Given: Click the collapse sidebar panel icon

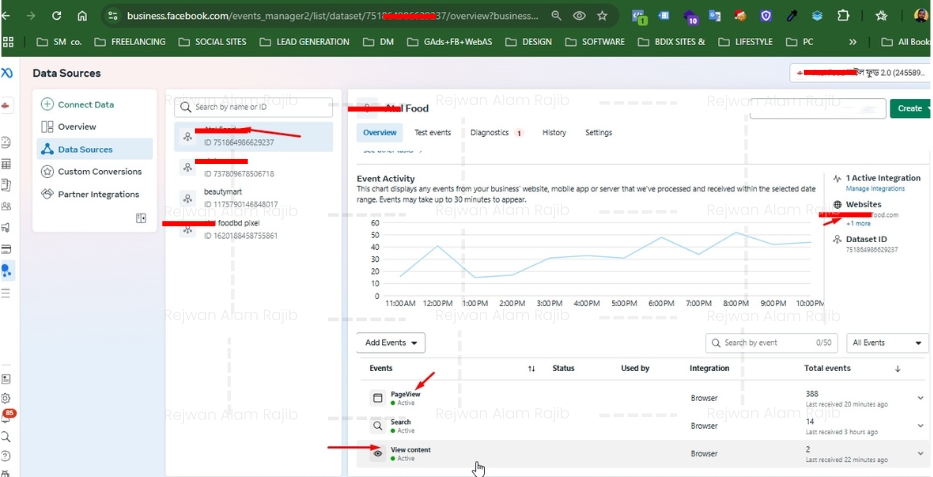Looking at the screenshot, I should [x=141, y=218].
